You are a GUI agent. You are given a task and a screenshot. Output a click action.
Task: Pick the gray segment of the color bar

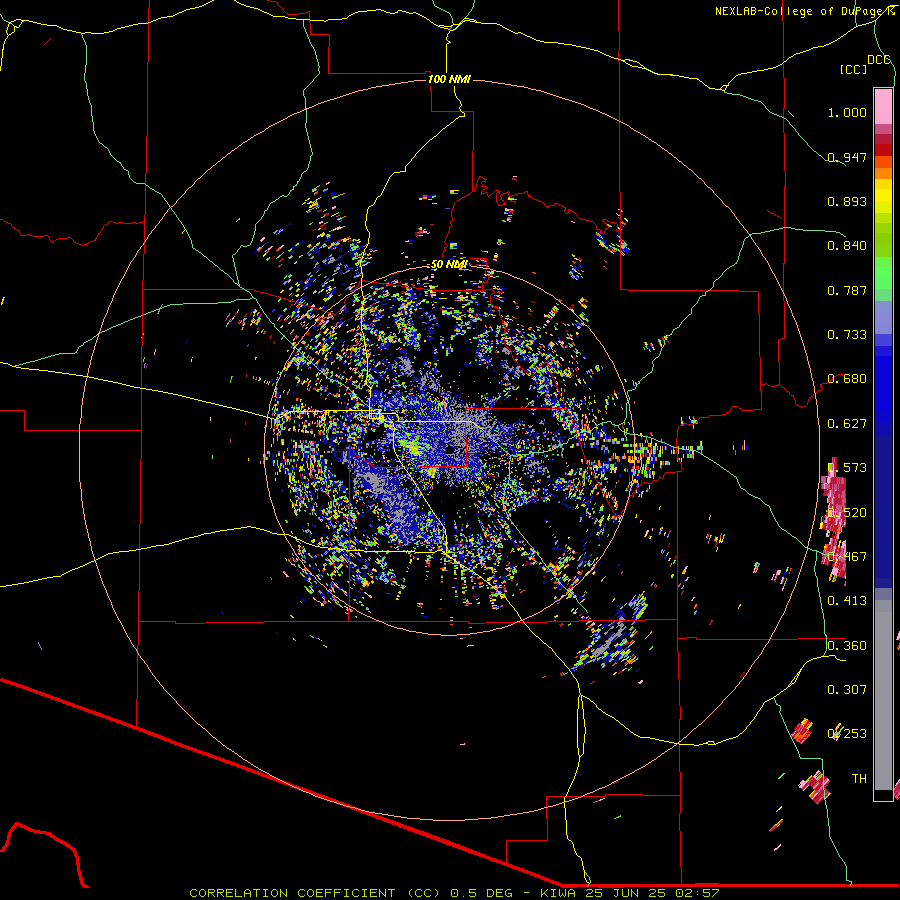883,695
